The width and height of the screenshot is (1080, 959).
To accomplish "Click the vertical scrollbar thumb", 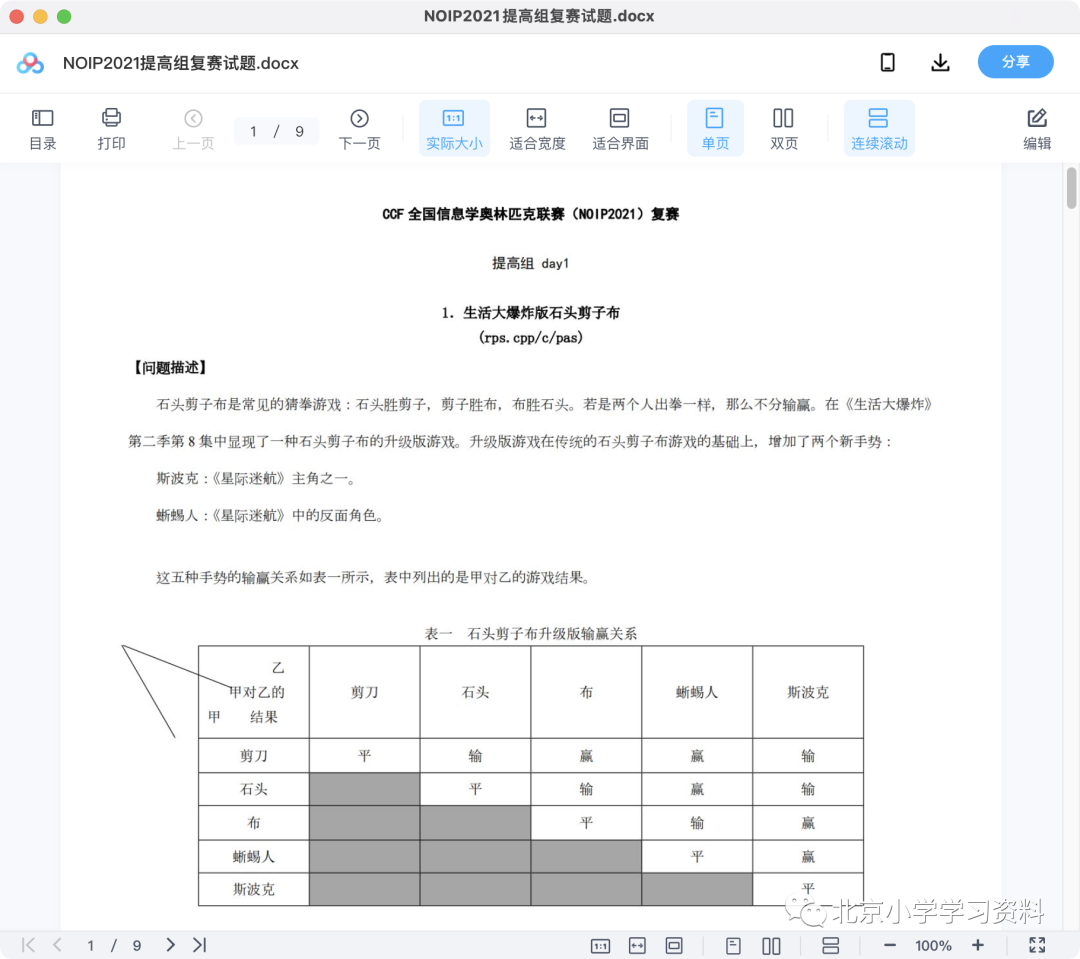I will click(1071, 187).
